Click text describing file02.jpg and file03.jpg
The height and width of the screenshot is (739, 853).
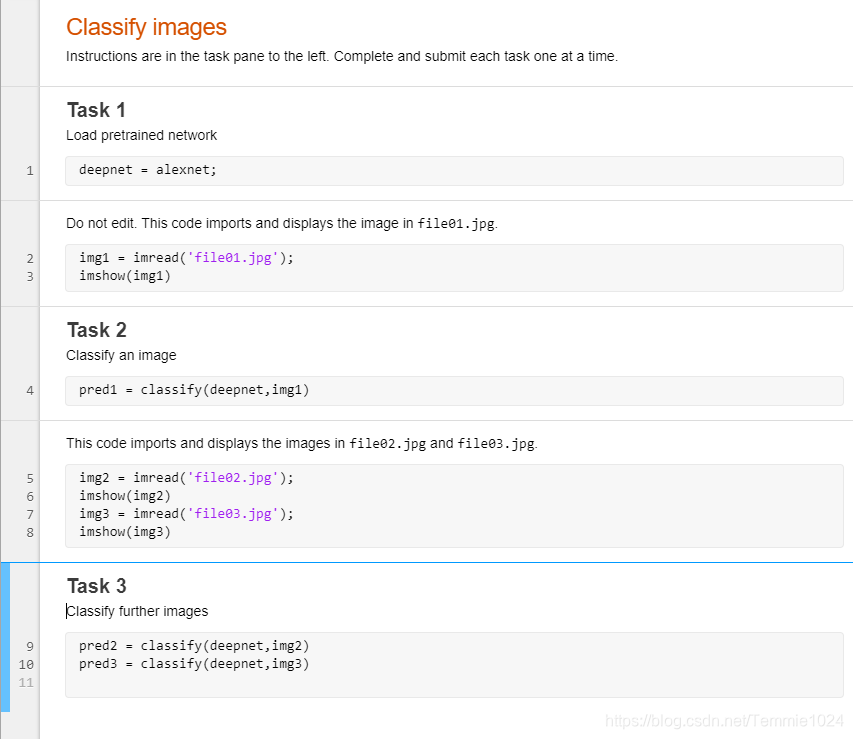click(302, 444)
